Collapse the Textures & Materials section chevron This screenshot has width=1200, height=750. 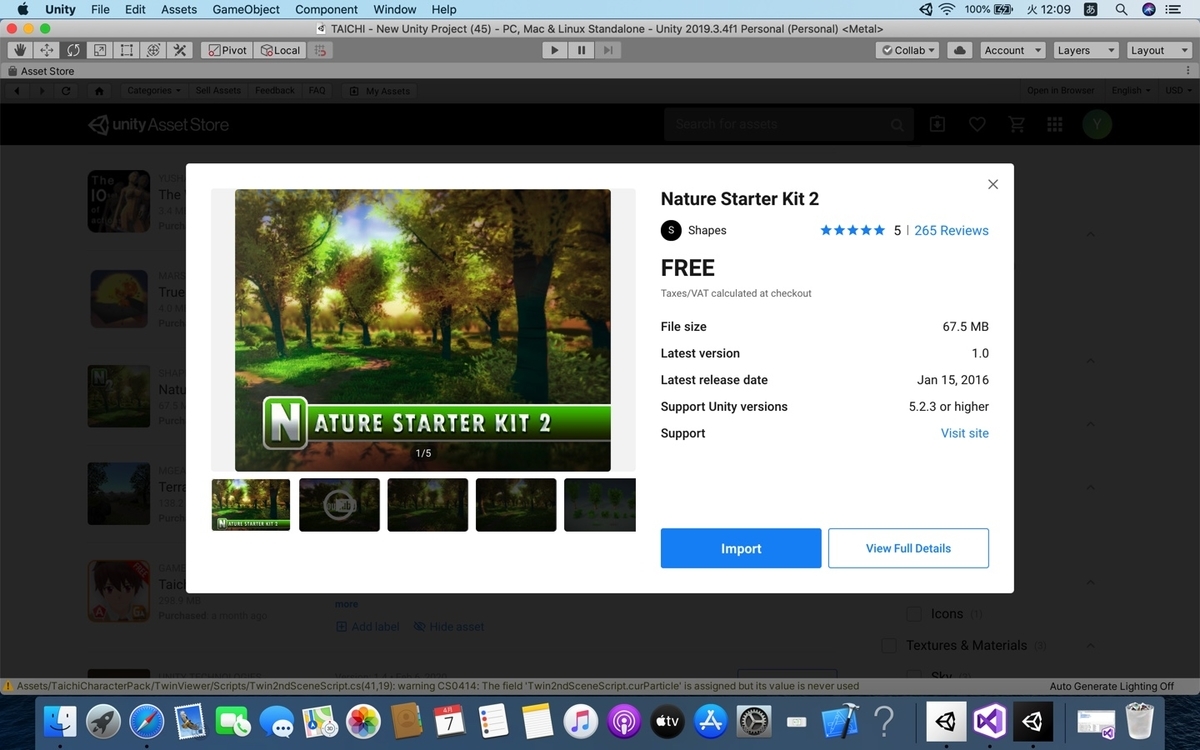click(1090, 646)
